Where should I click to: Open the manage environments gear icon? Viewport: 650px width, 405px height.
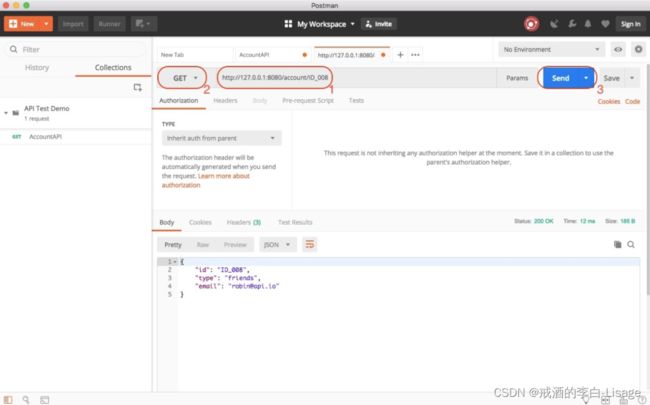638,49
